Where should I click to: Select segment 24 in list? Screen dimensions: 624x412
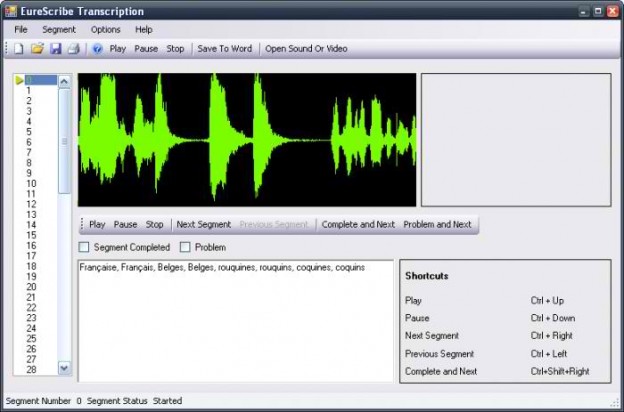31,328
